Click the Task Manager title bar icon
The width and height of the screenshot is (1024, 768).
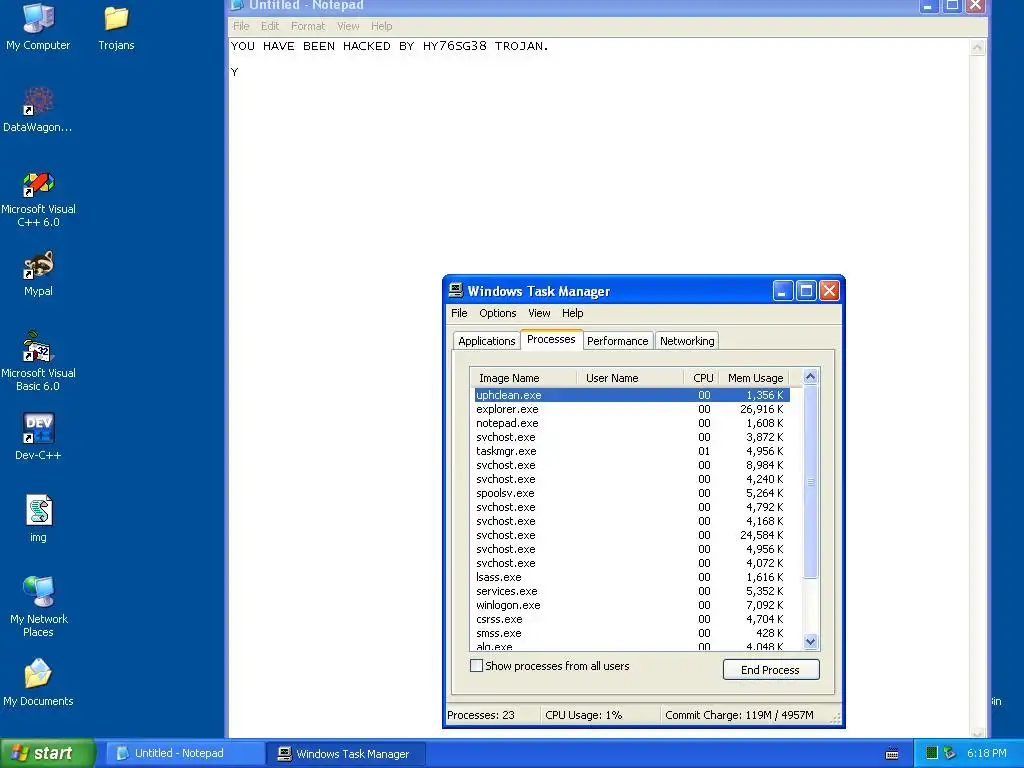[x=456, y=291]
